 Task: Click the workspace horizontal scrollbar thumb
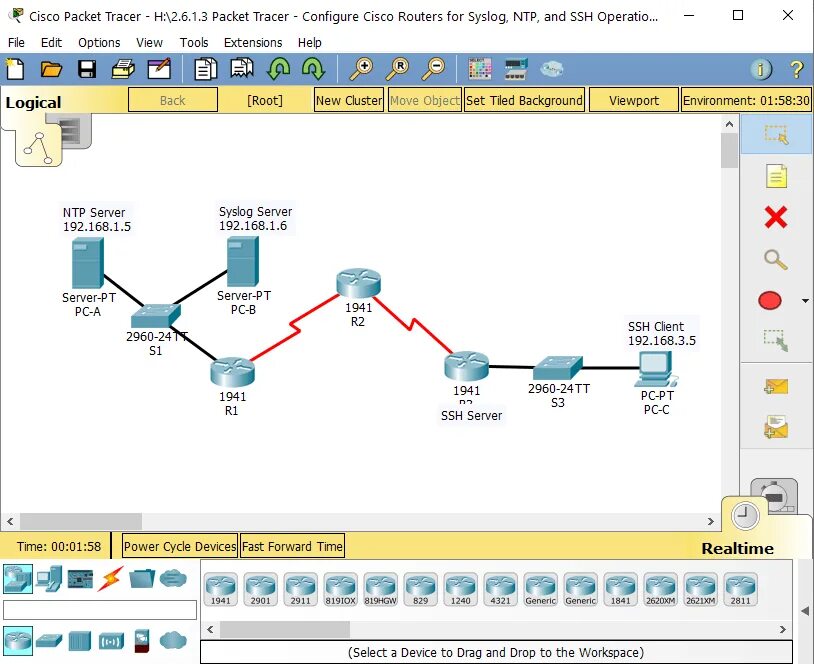coord(80,521)
